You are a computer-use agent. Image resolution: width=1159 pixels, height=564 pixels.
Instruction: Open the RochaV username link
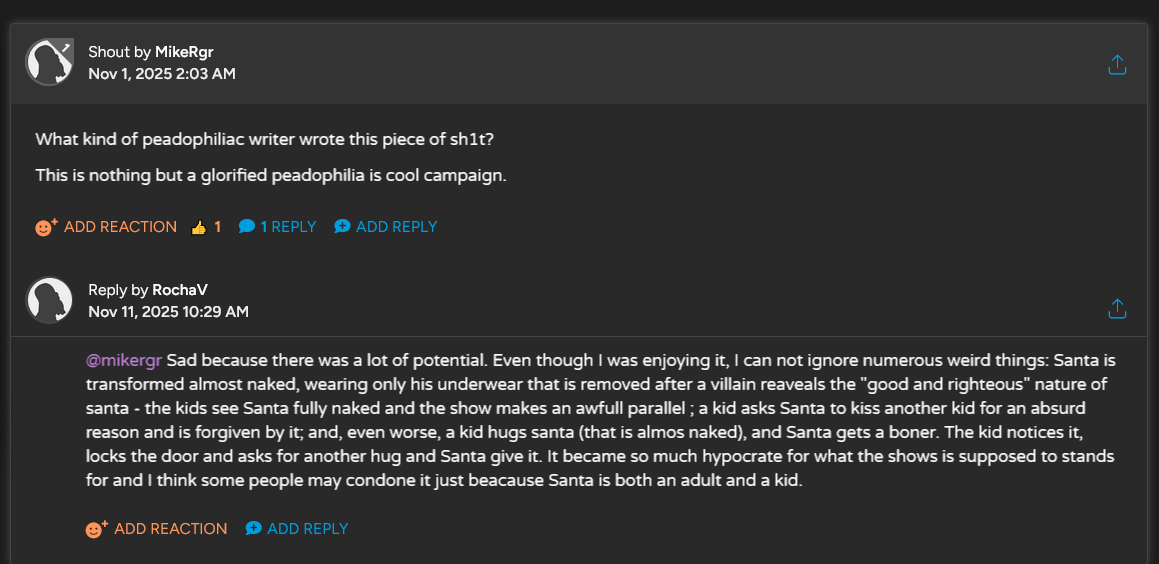pos(180,290)
